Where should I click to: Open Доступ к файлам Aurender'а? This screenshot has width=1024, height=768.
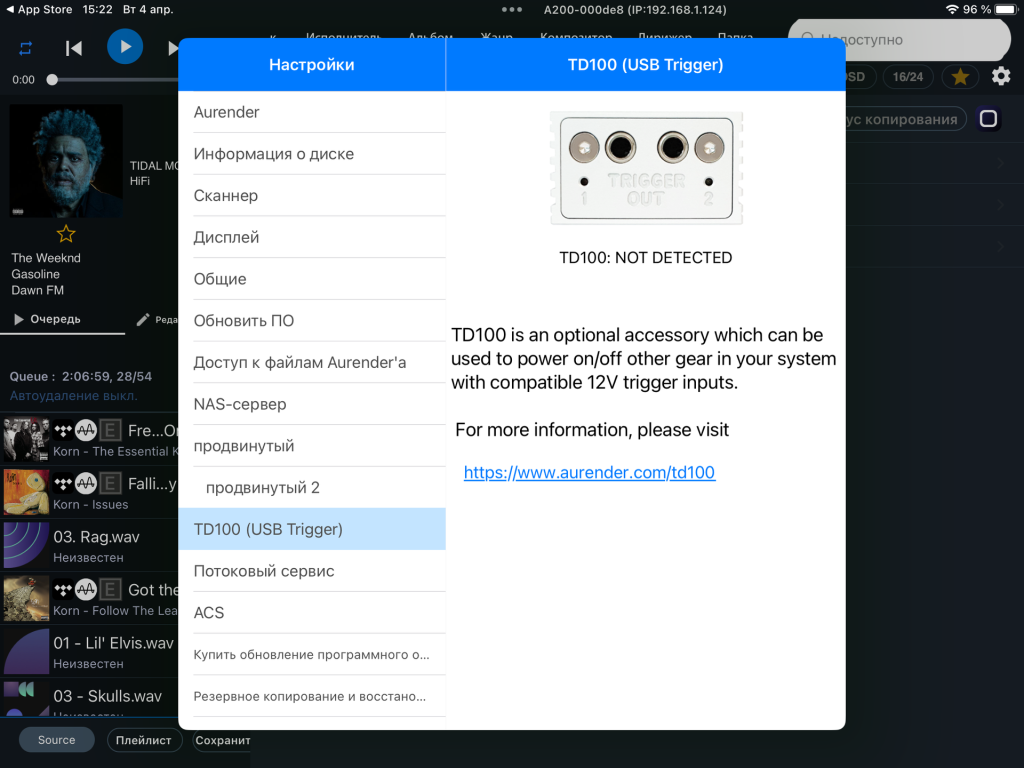312,363
